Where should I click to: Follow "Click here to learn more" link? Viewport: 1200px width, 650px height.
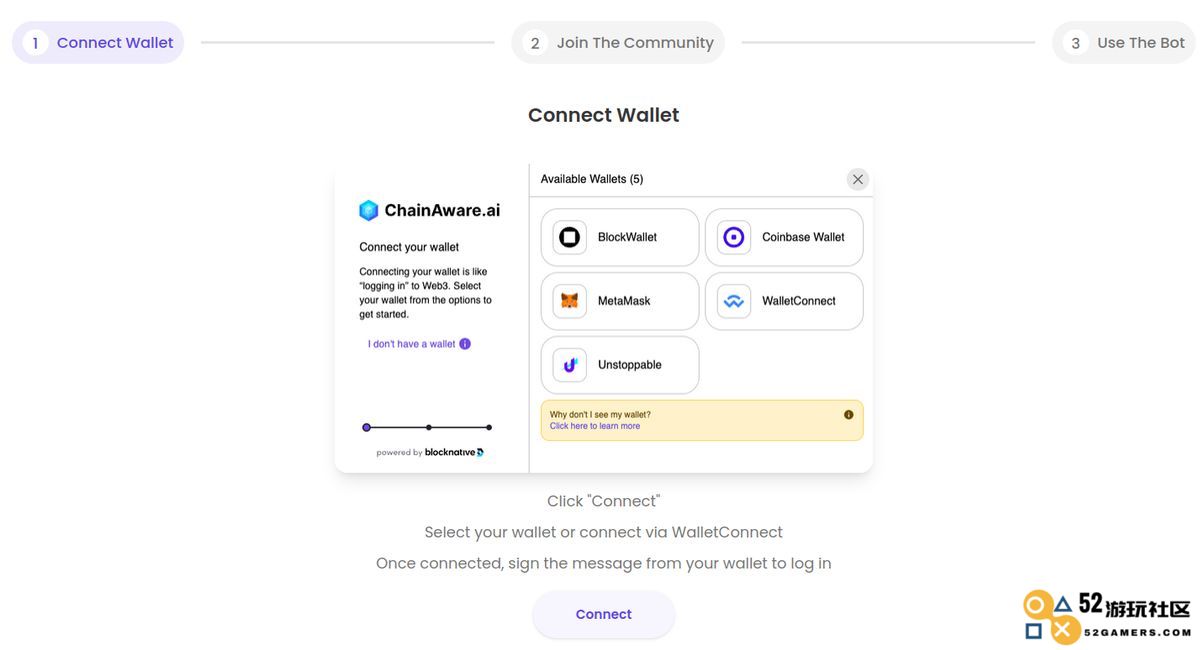[x=595, y=426]
